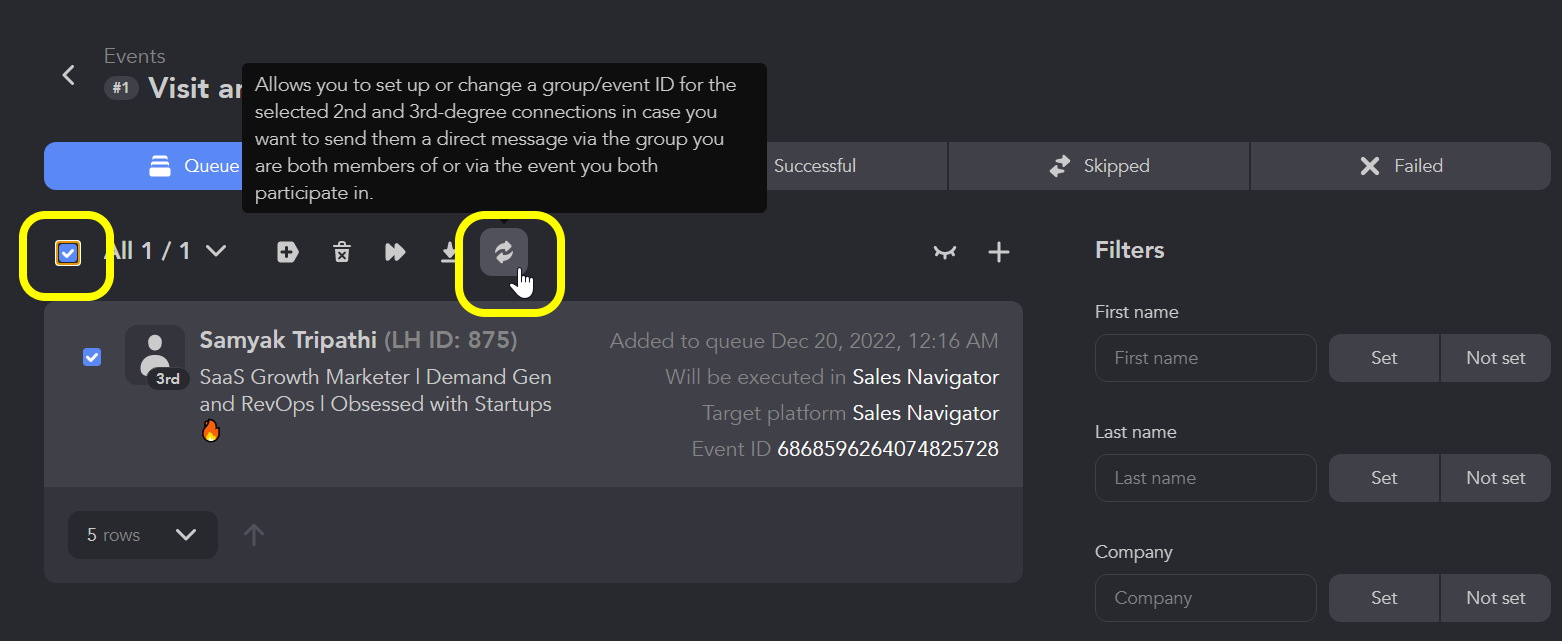Click the Samyak Tripathi name

[x=288, y=340]
